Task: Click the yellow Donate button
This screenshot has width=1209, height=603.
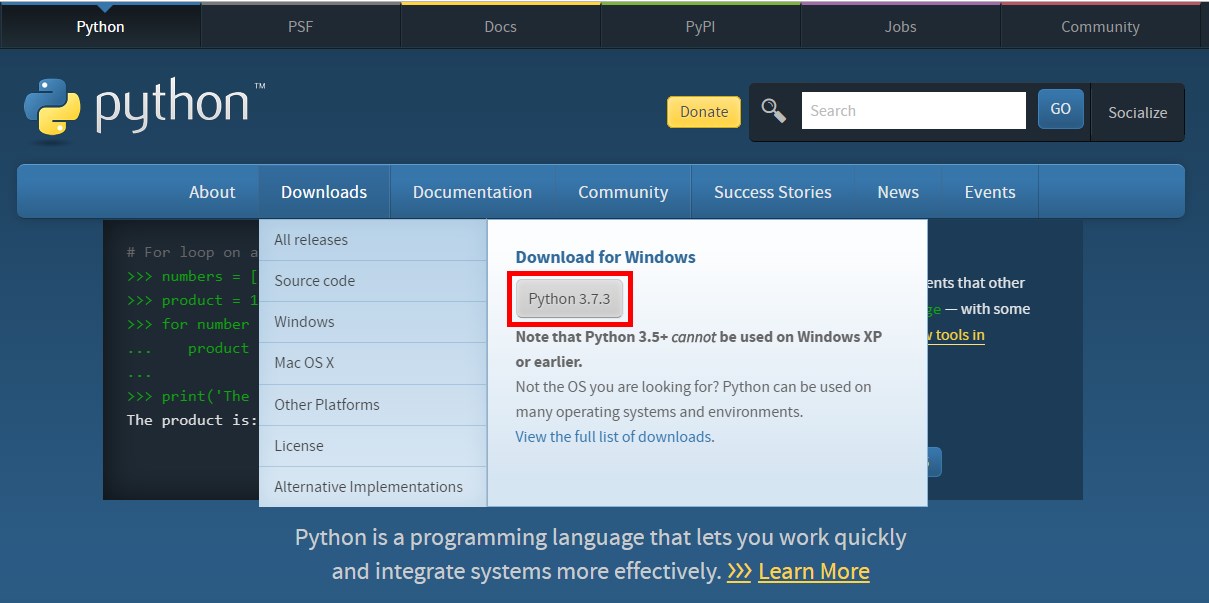Action: [x=704, y=112]
